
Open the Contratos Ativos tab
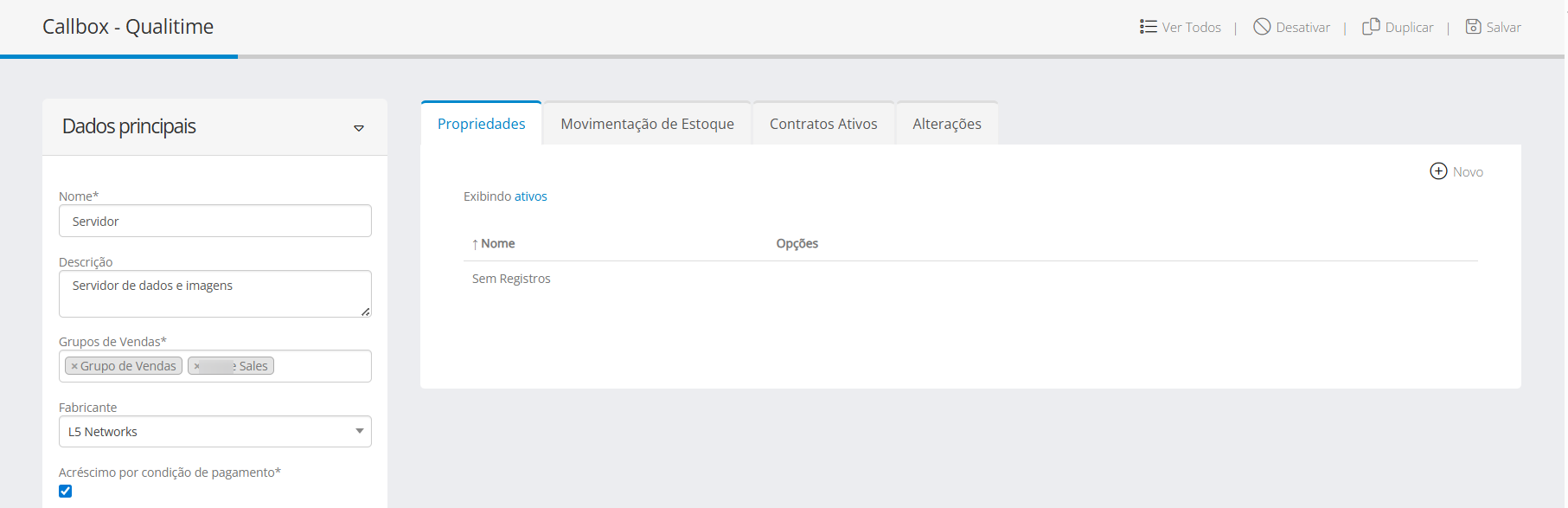823,124
